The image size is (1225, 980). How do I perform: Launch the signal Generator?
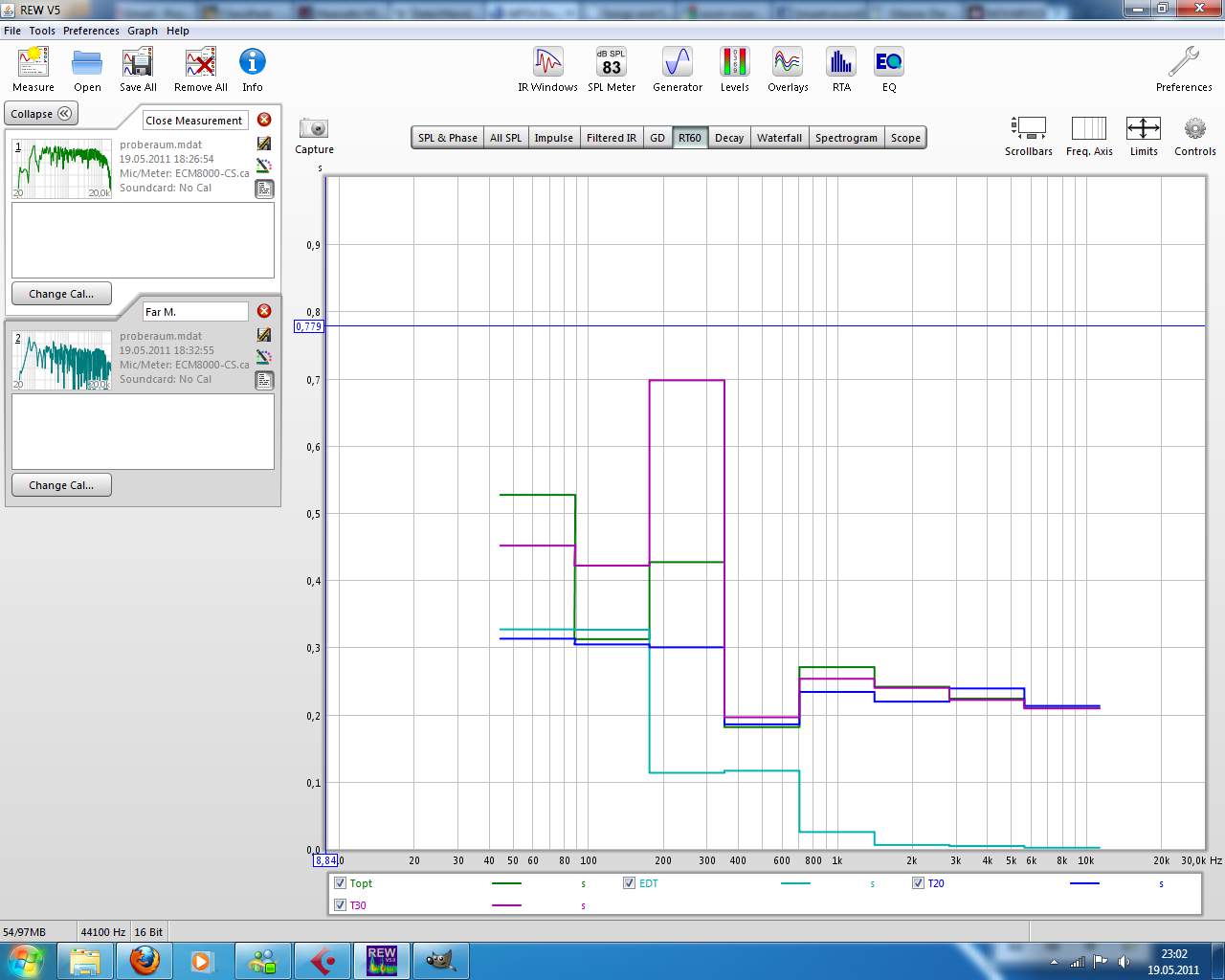(x=678, y=63)
